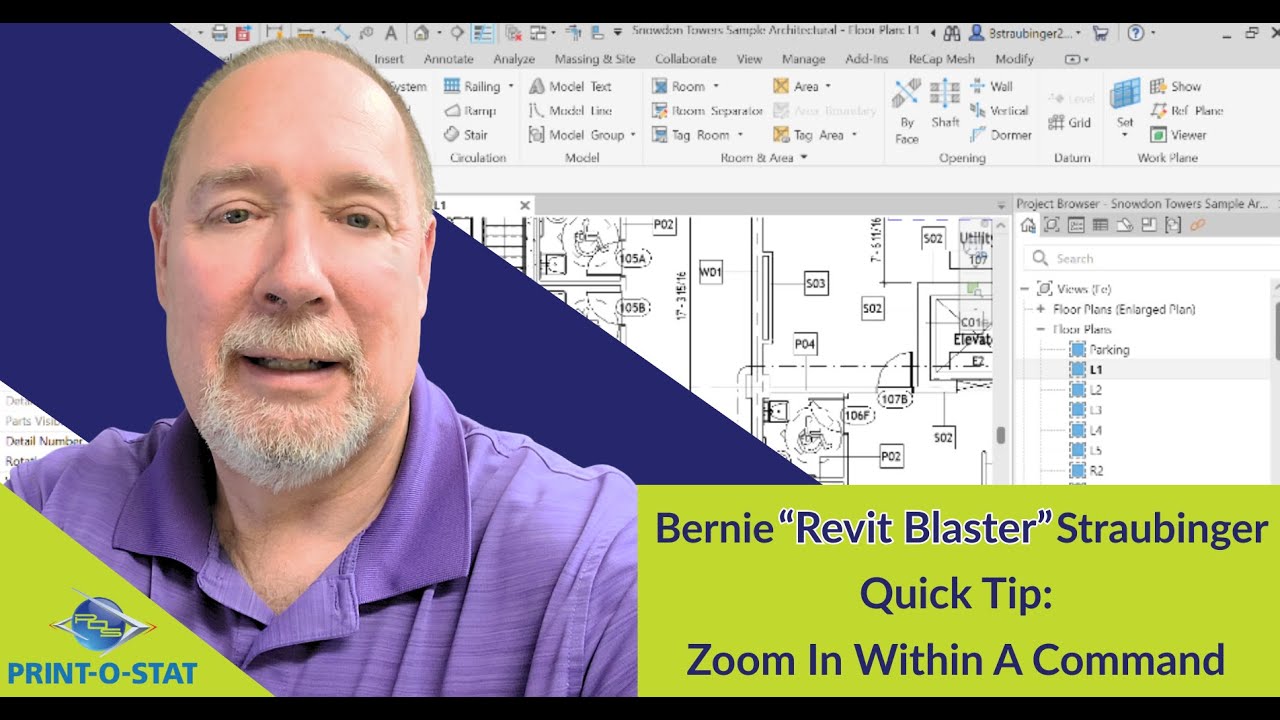Click the Project Browser Search field
The image size is (1280, 720).
click(1153, 258)
